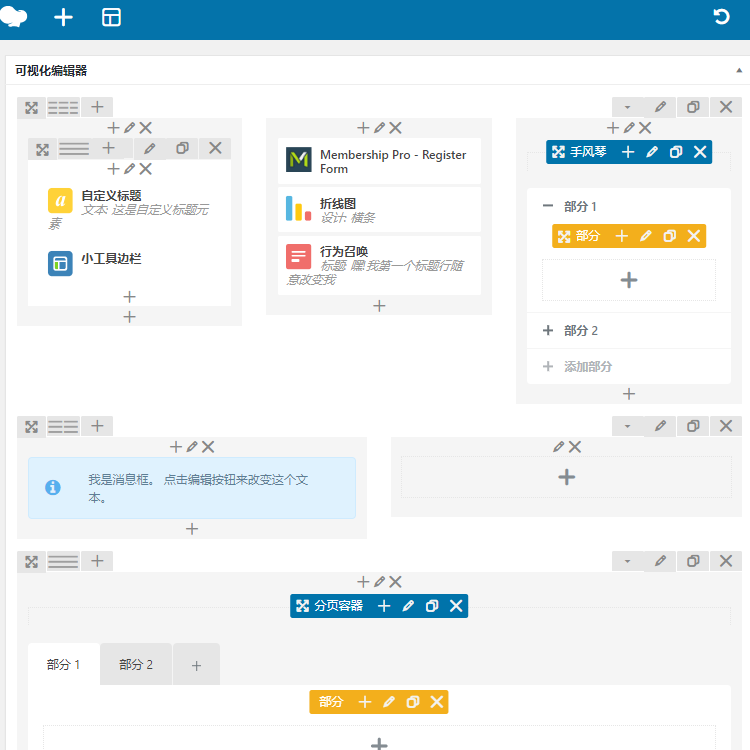
Task: Edit the 手风琴 accordion settings
Action: pyautogui.click(x=652, y=152)
